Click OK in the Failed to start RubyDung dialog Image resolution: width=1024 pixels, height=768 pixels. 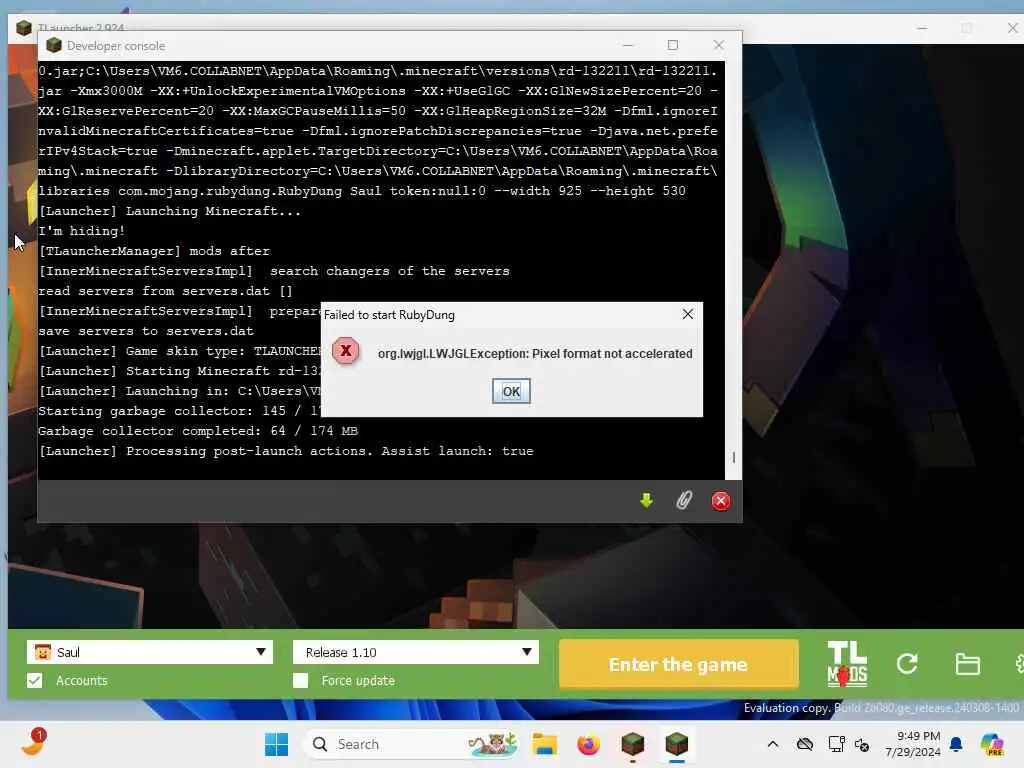(x=511, y=391)
